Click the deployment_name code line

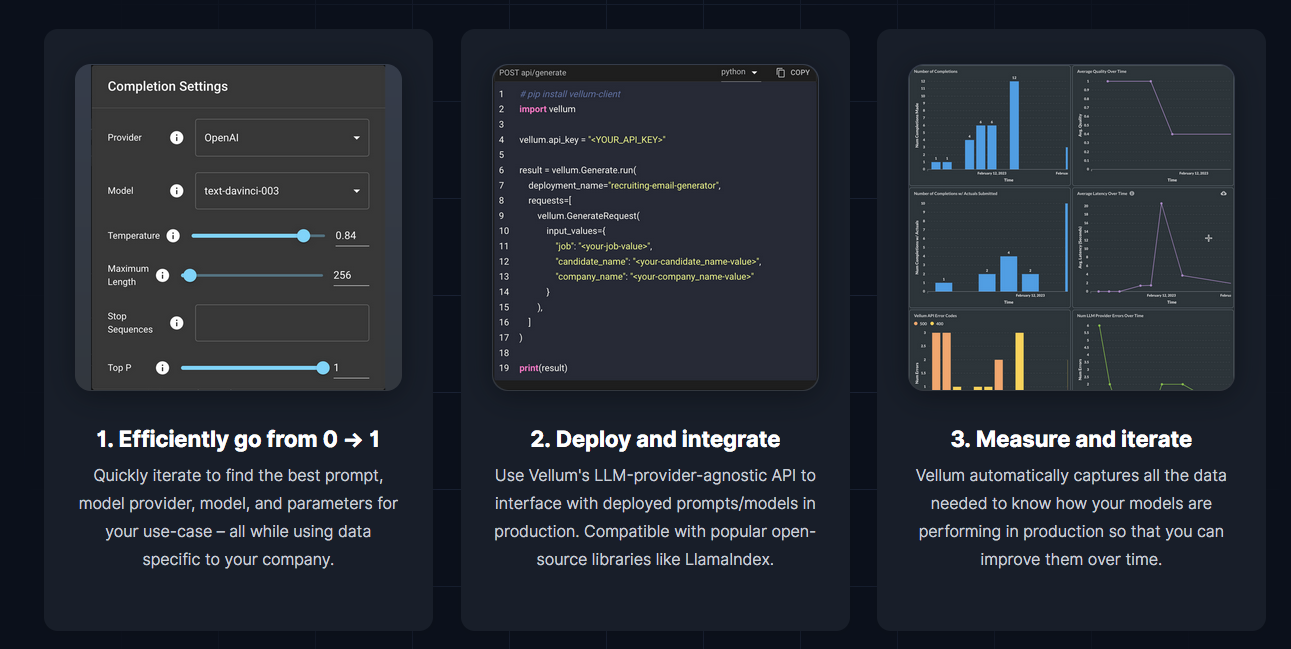(625, 185)
